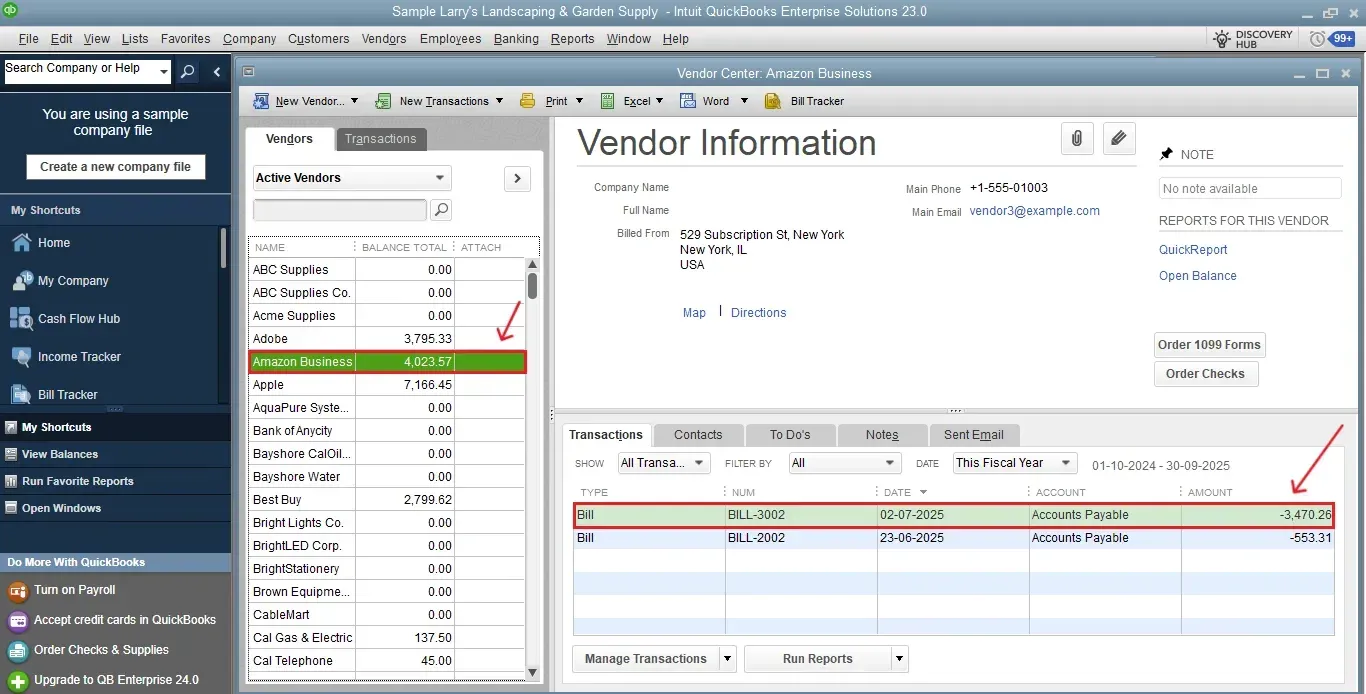The image size is (1366, 694).
Task: Click the Search Company or Help field
Action: 79,72
